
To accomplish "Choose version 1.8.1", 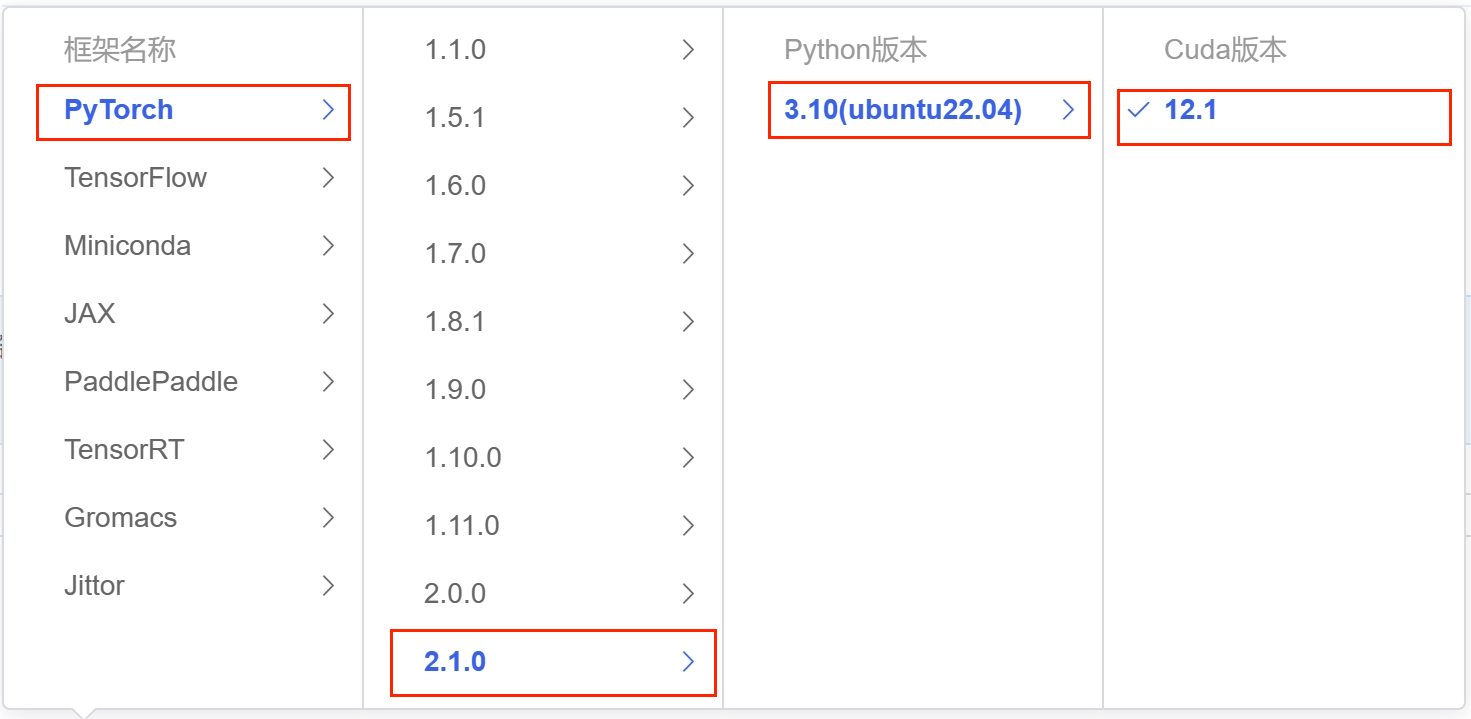I will [x=455, y=322].
